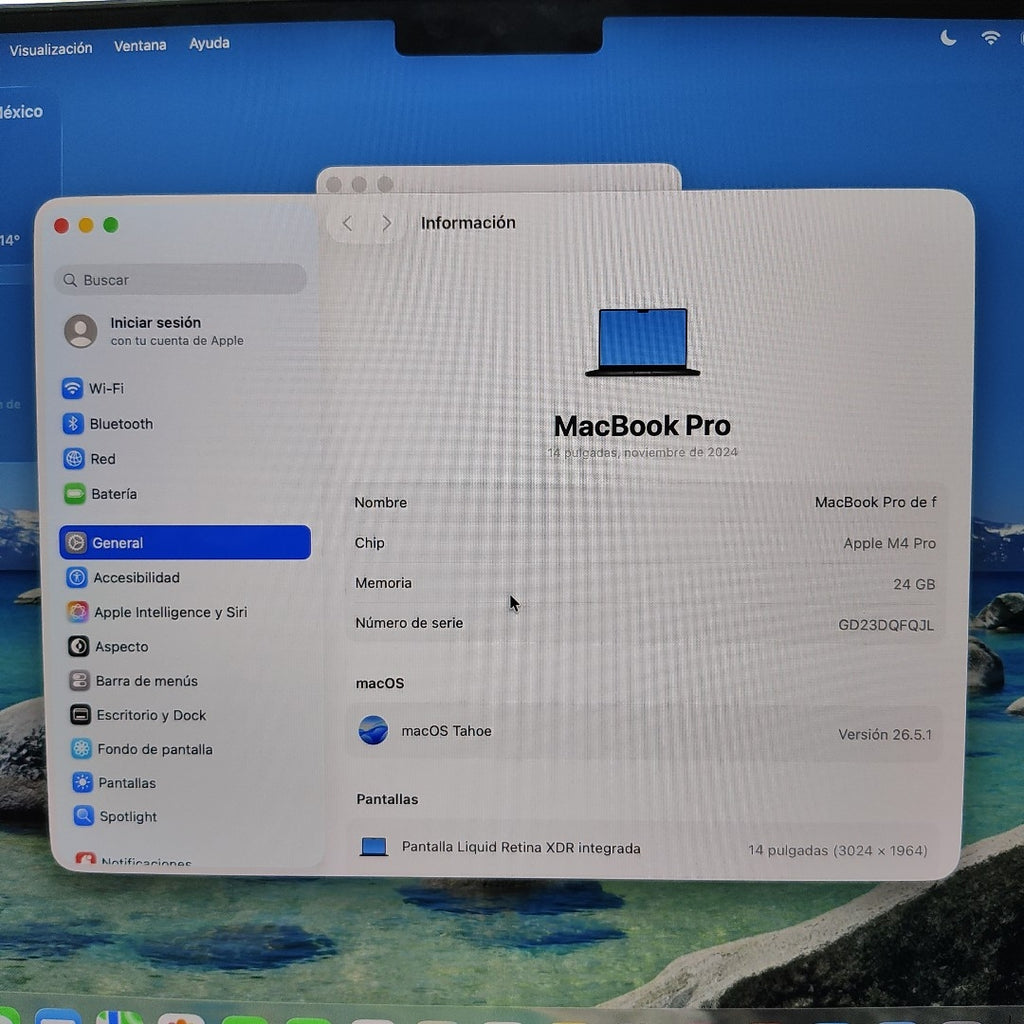Viewport: 1024px width, 1024px height.
Task: Open the Ayuda menu
Action: click(x=209, y=43)
